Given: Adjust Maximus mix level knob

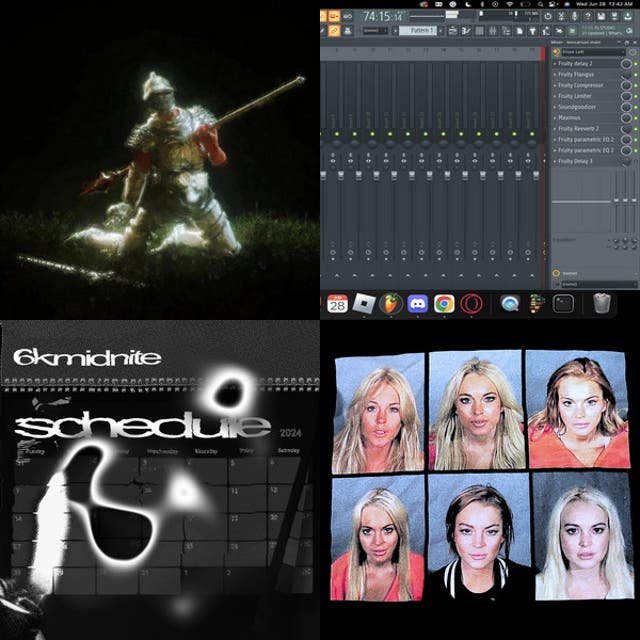Looking at the screenshot, I should [626, 118].
